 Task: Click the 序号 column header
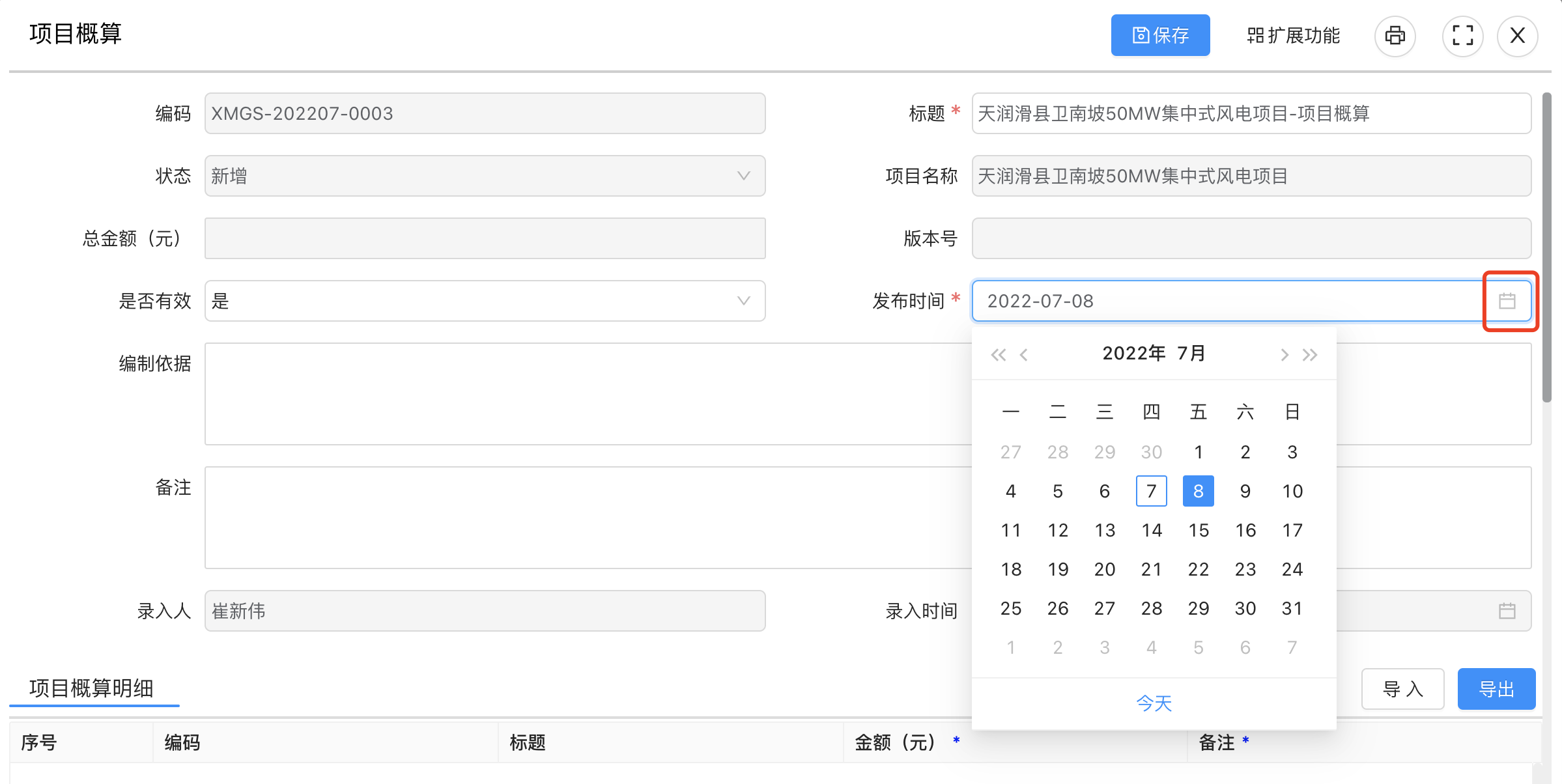(81, 742)
